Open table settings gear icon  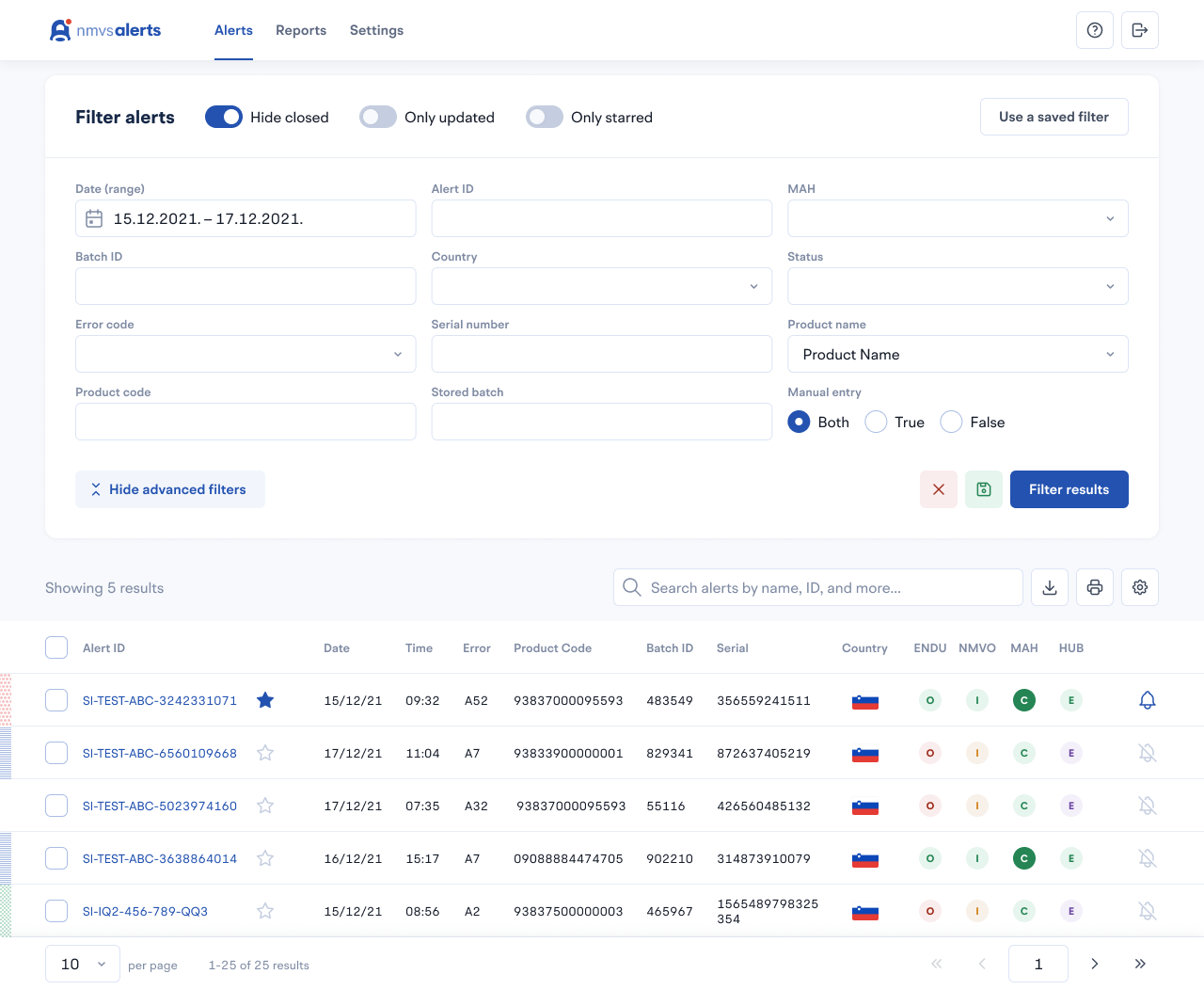click(x=1140, y=587)
